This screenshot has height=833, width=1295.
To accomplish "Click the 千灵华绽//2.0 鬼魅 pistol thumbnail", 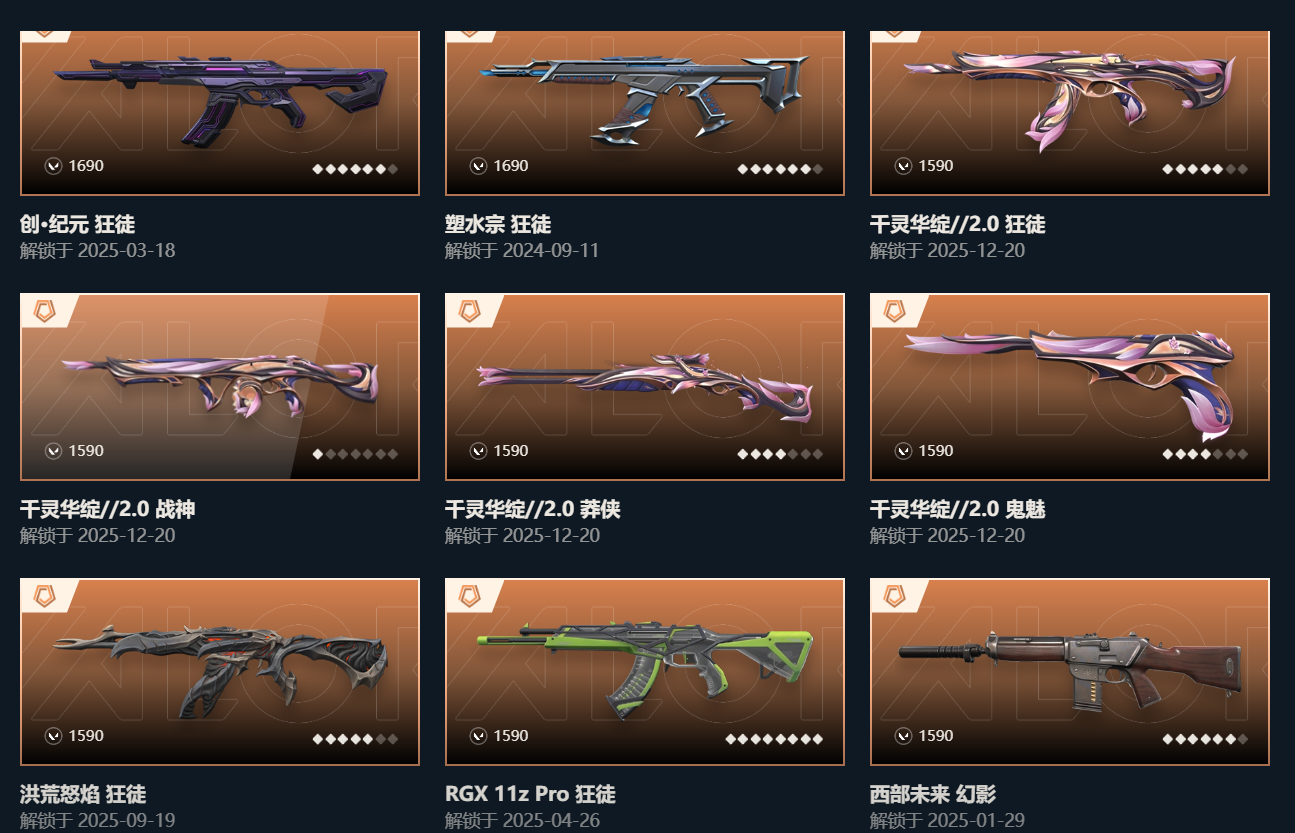I will pos(1069,384).
